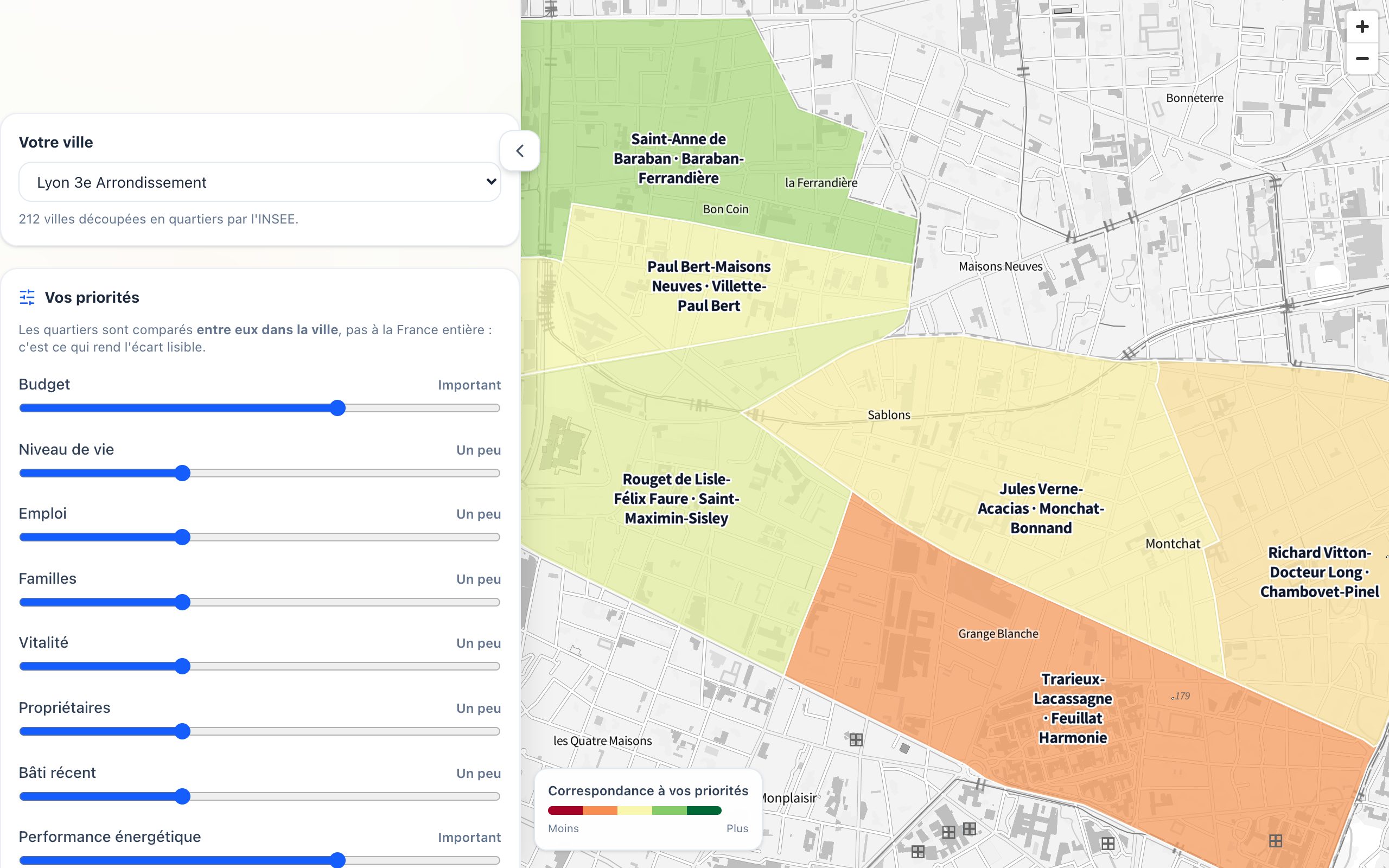Click the Correspondance à vos priorités legend title

coord(648,790)
